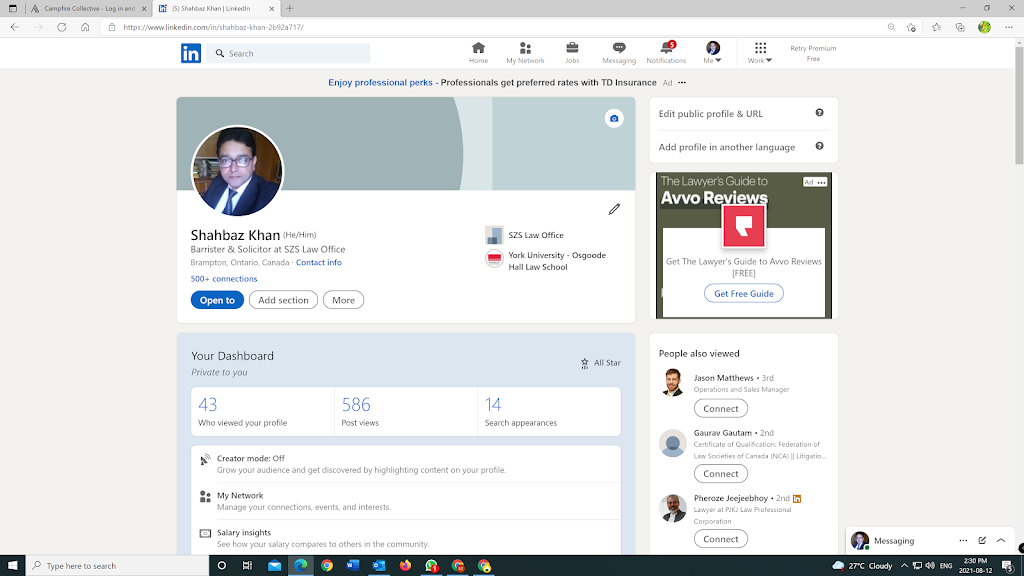Click help icon beside Add profile in another language
The height and width of the screenshot is (576, 1024).
point(819,146)
